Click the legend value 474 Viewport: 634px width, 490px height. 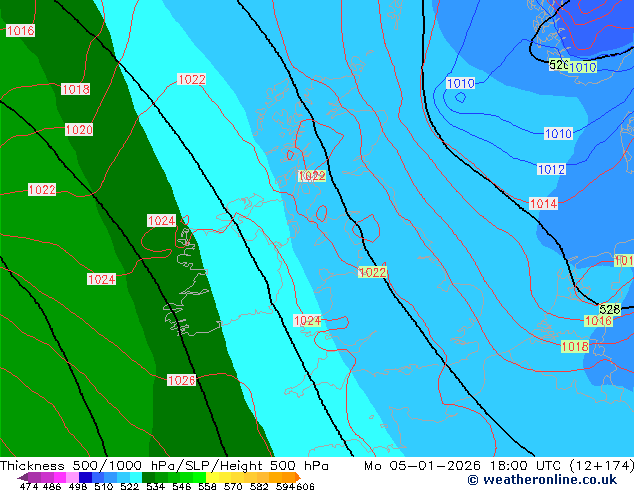(29, 486)
